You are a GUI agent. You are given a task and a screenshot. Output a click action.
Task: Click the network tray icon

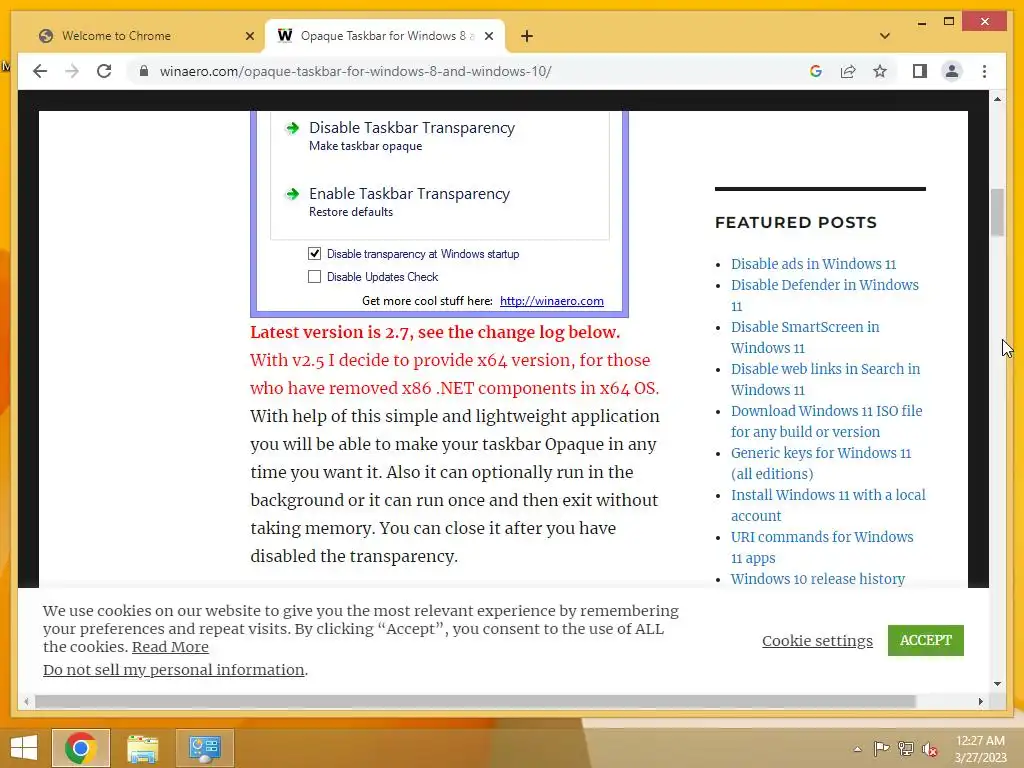tap(905, 749)
